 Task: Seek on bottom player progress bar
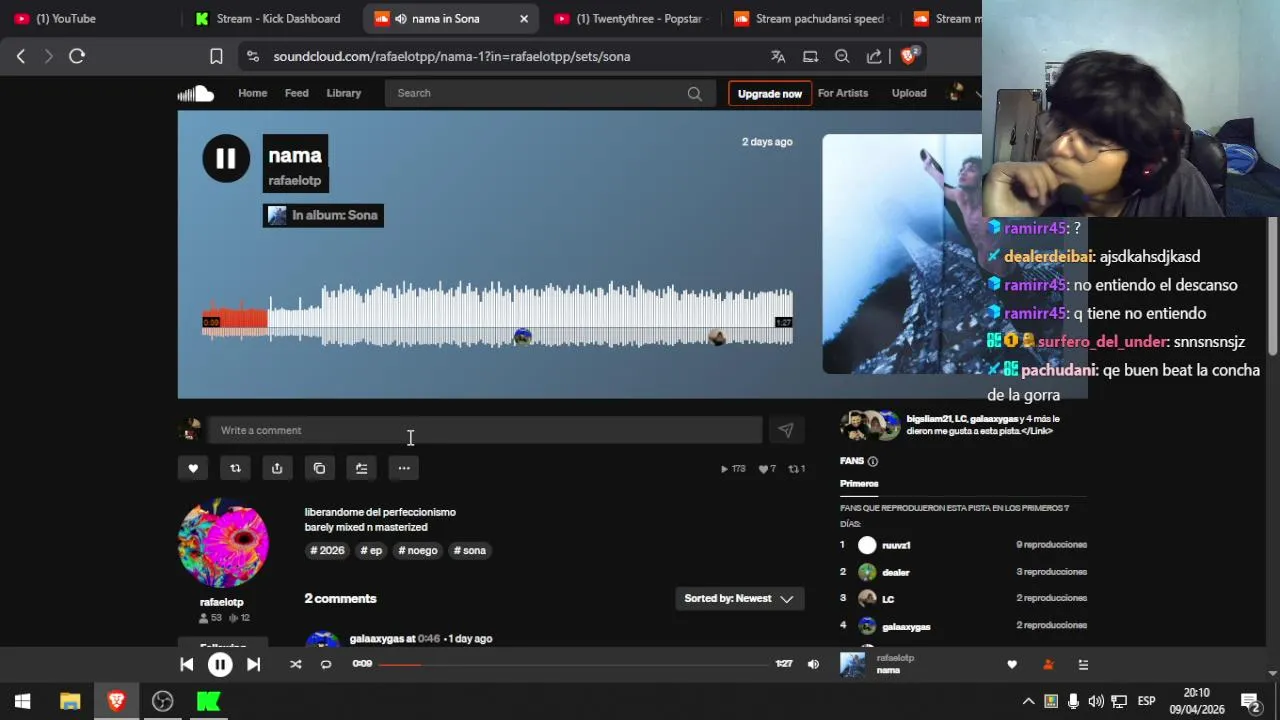pos(573,664)
